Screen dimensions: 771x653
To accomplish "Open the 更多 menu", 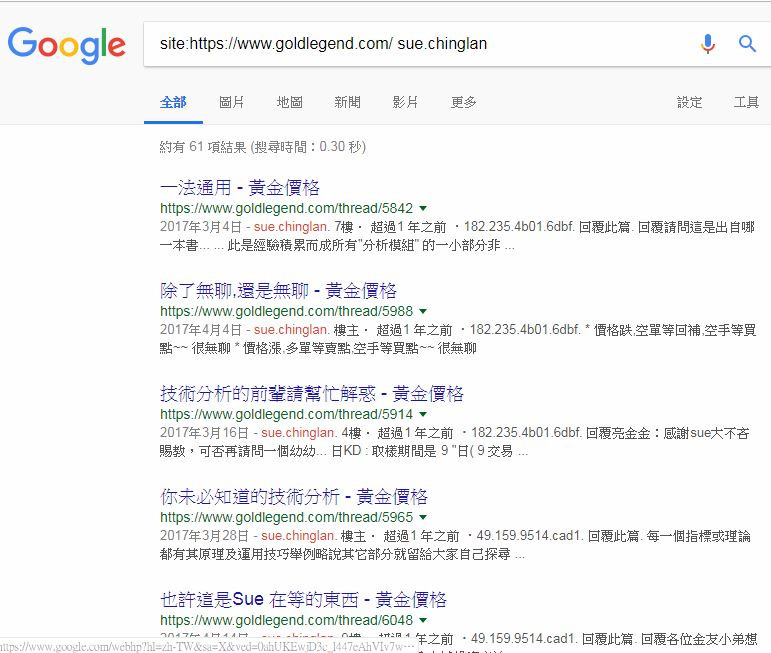I will (464, 102).
